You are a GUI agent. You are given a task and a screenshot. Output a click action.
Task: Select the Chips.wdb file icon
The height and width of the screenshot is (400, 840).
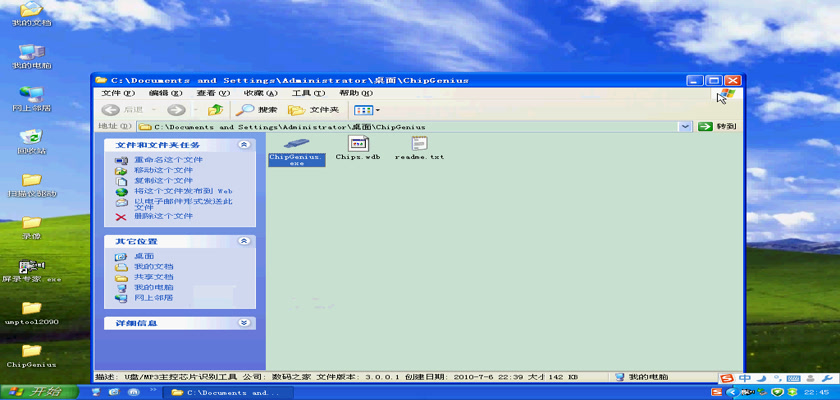click(358, 144)
